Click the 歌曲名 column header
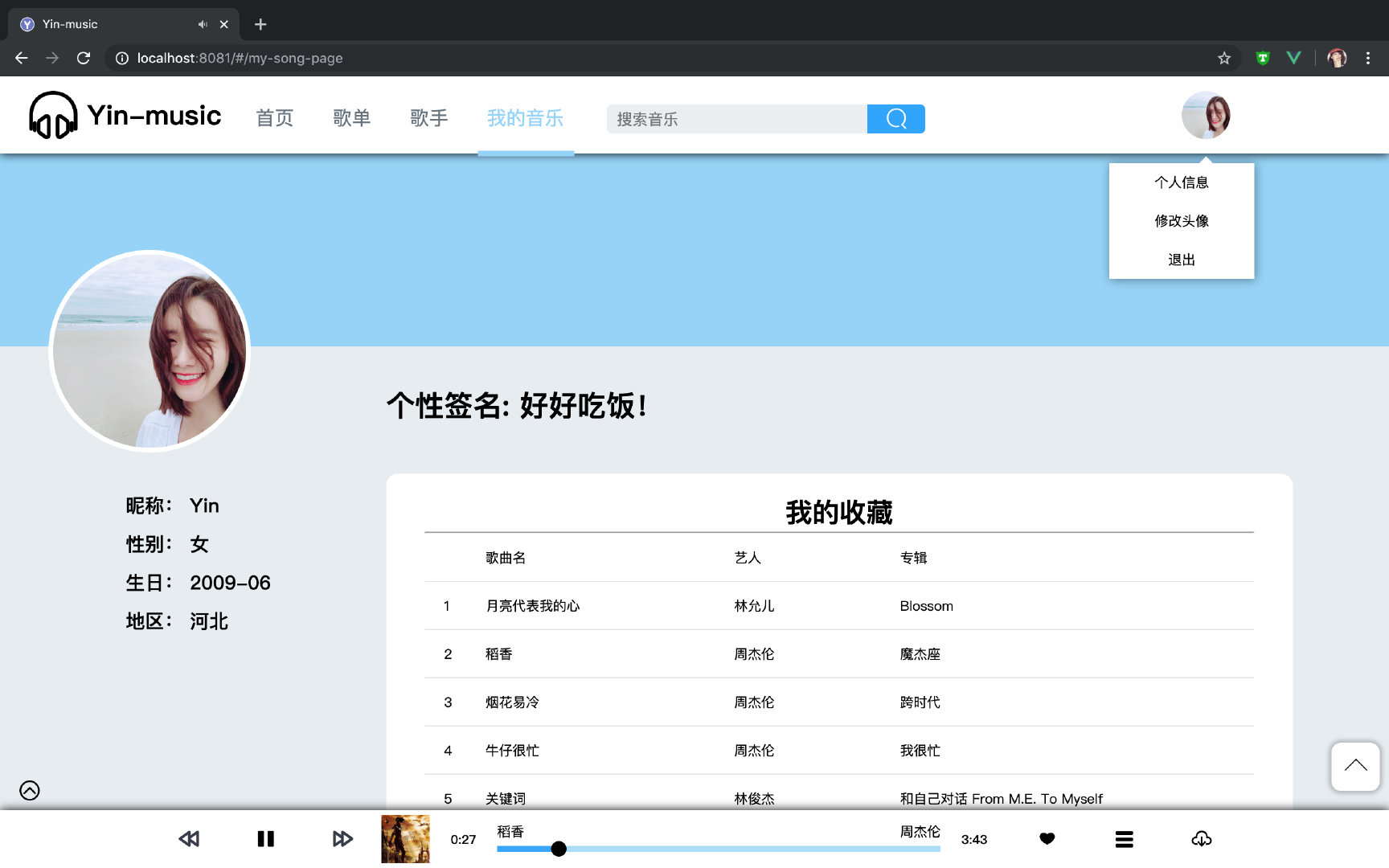This screenshot has height=868, width=1389. pos(506,558)
